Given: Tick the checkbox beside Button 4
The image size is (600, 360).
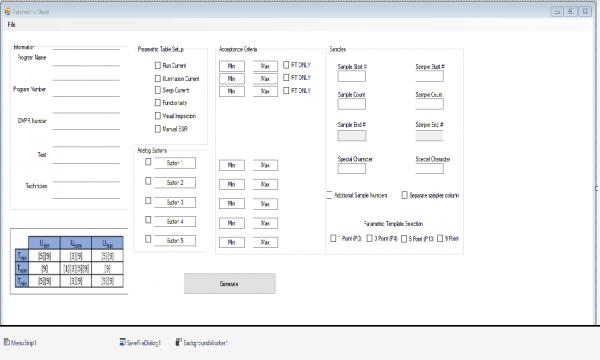Looking at the screenshot, I should pyautogui.click(x=148, y=220).
